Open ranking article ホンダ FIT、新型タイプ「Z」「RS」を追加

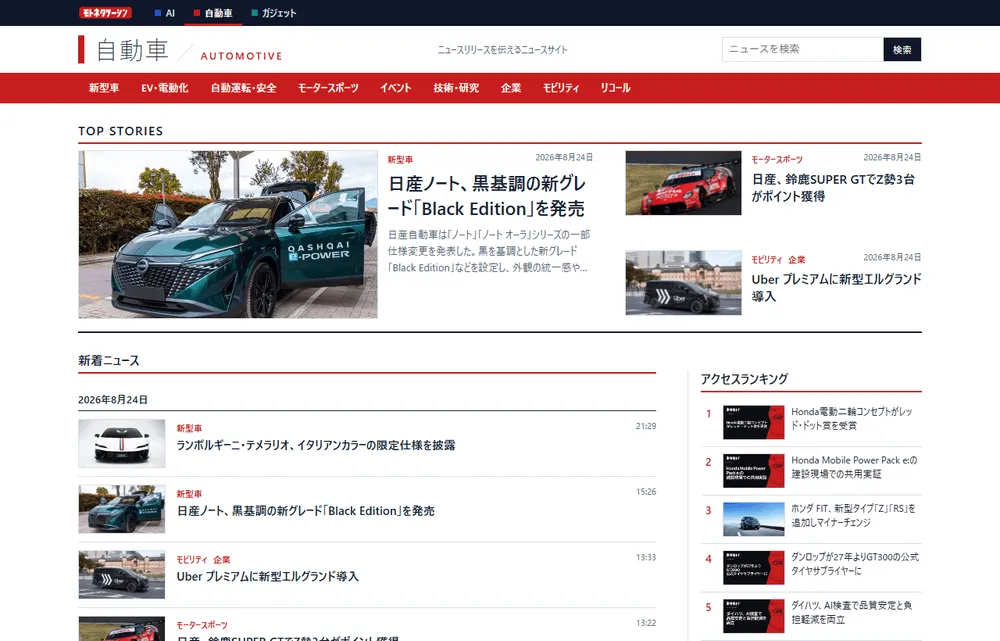(853, 515)
